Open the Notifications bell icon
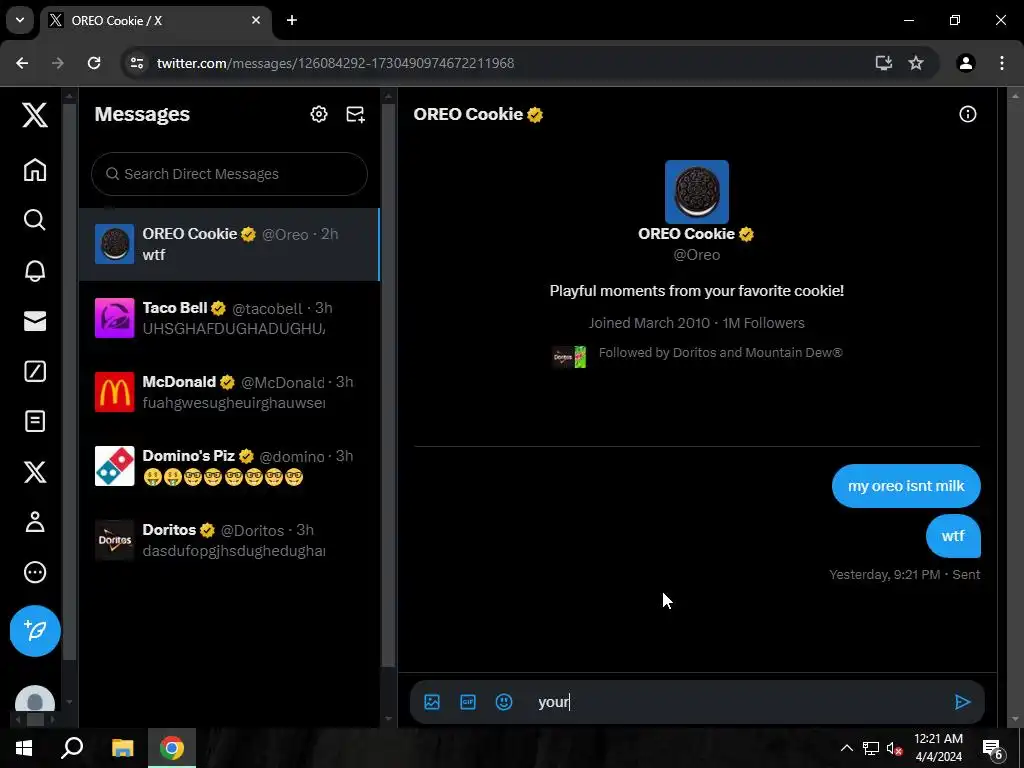 35,270
